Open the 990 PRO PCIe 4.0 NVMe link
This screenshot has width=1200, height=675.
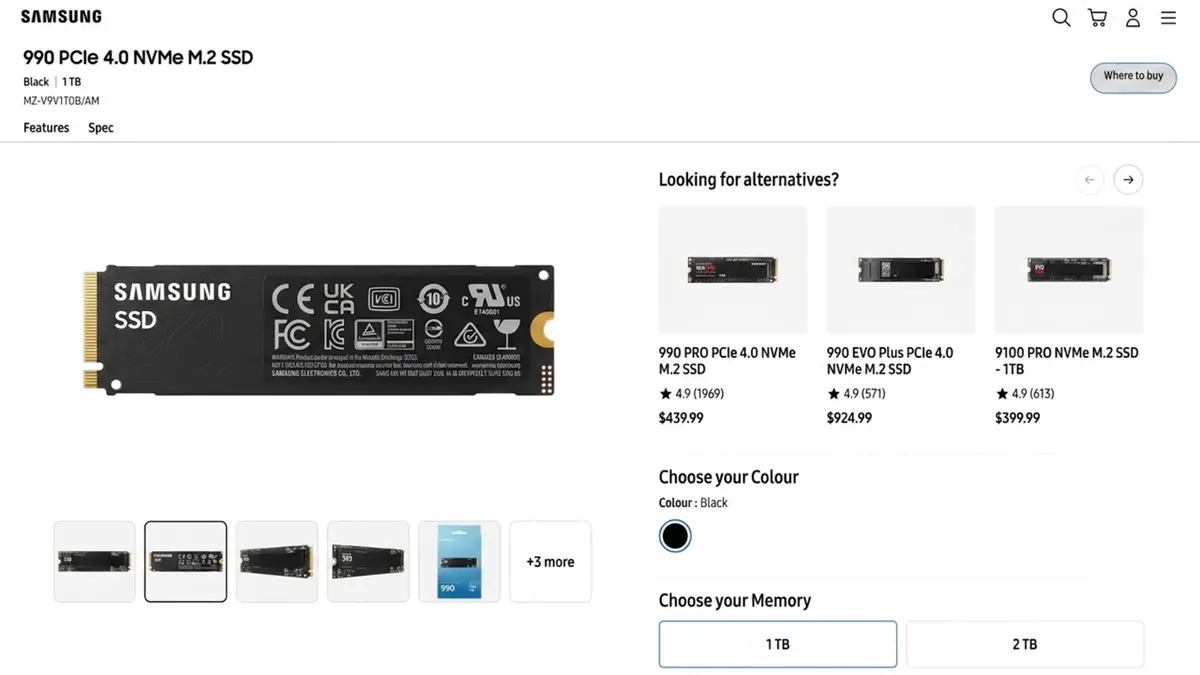pyautogui.click(x=727, y=361)
